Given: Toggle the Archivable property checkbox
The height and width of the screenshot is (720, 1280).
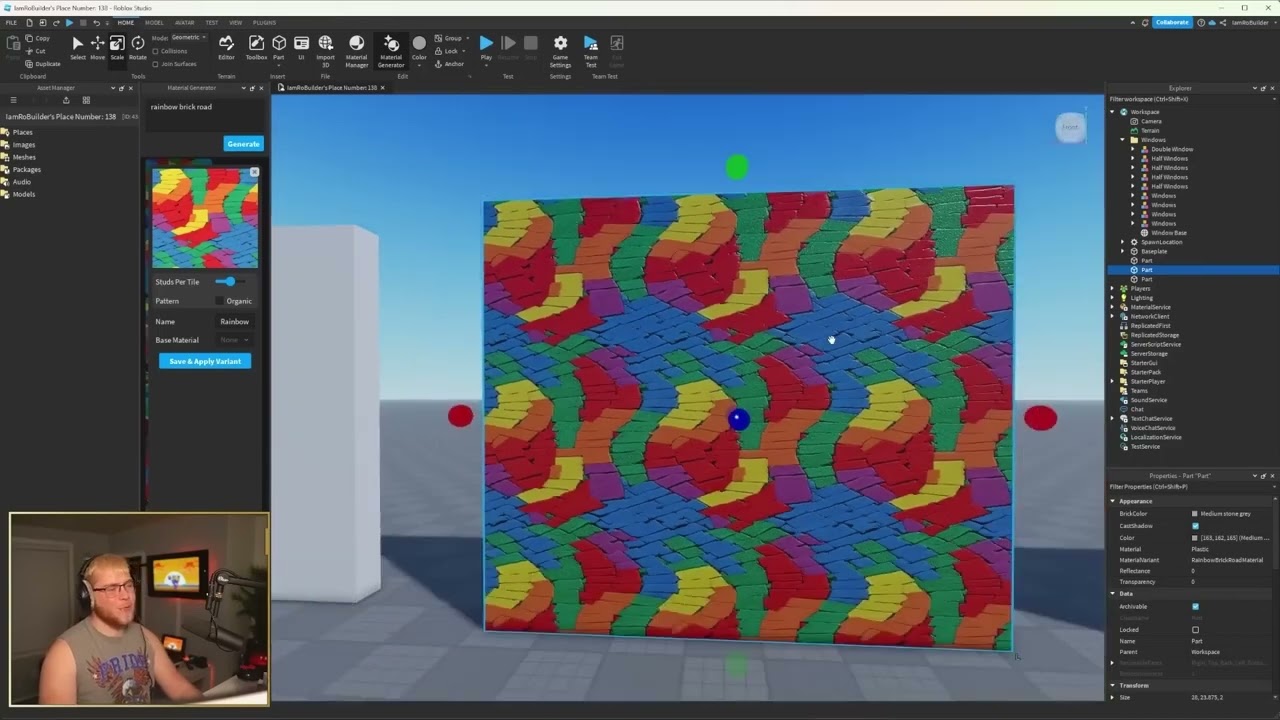Looking at the screenshot, I should pyautogui.click(x=1195, y=606).
